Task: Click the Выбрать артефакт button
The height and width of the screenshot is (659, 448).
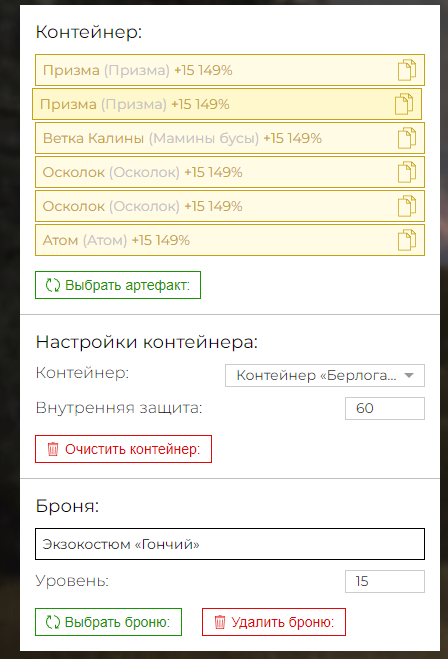Action: (118, 285)
